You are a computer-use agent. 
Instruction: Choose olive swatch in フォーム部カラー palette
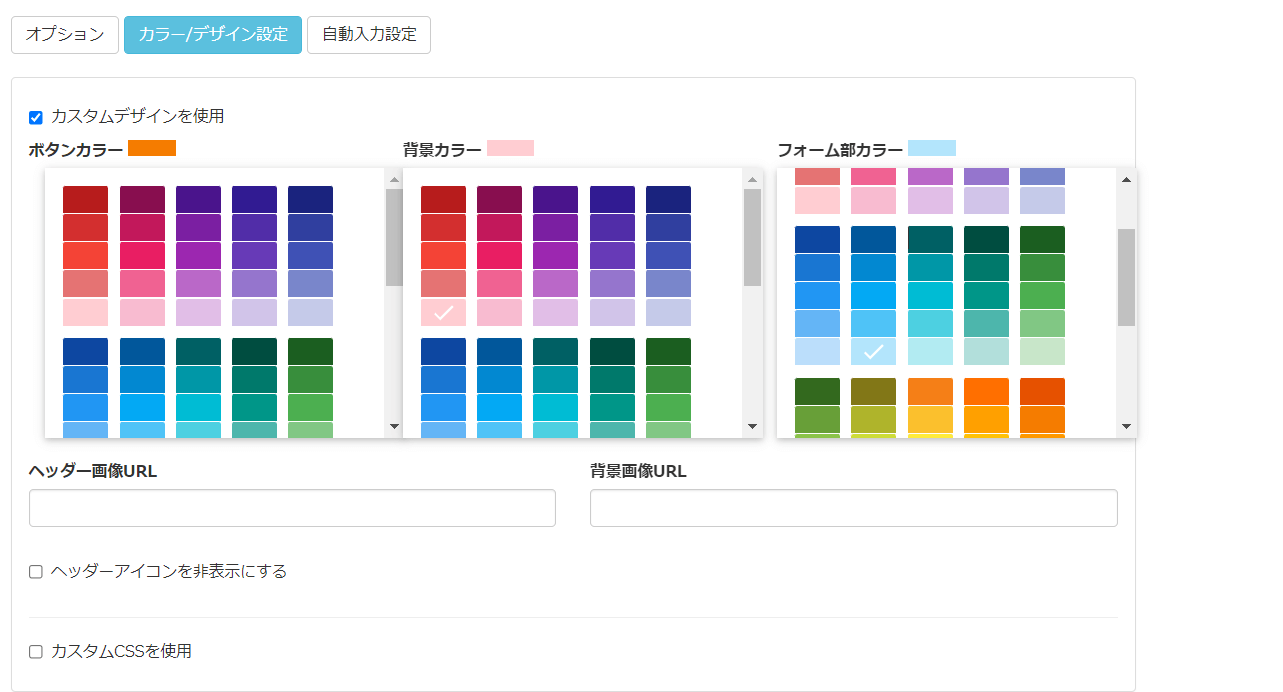[873, 392]
